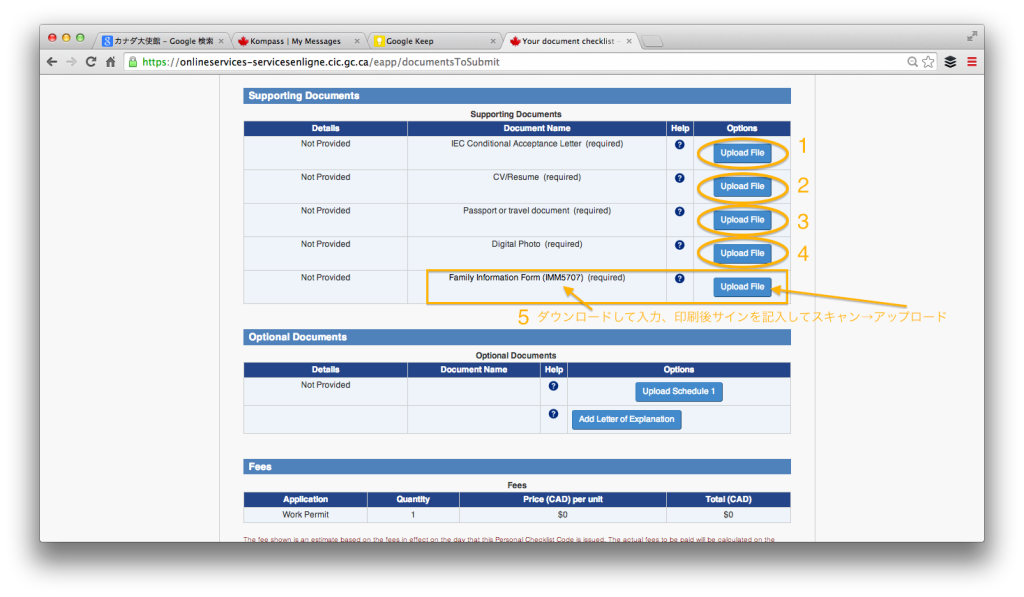Click Add Letter of Explanation button

click(626, 419)
